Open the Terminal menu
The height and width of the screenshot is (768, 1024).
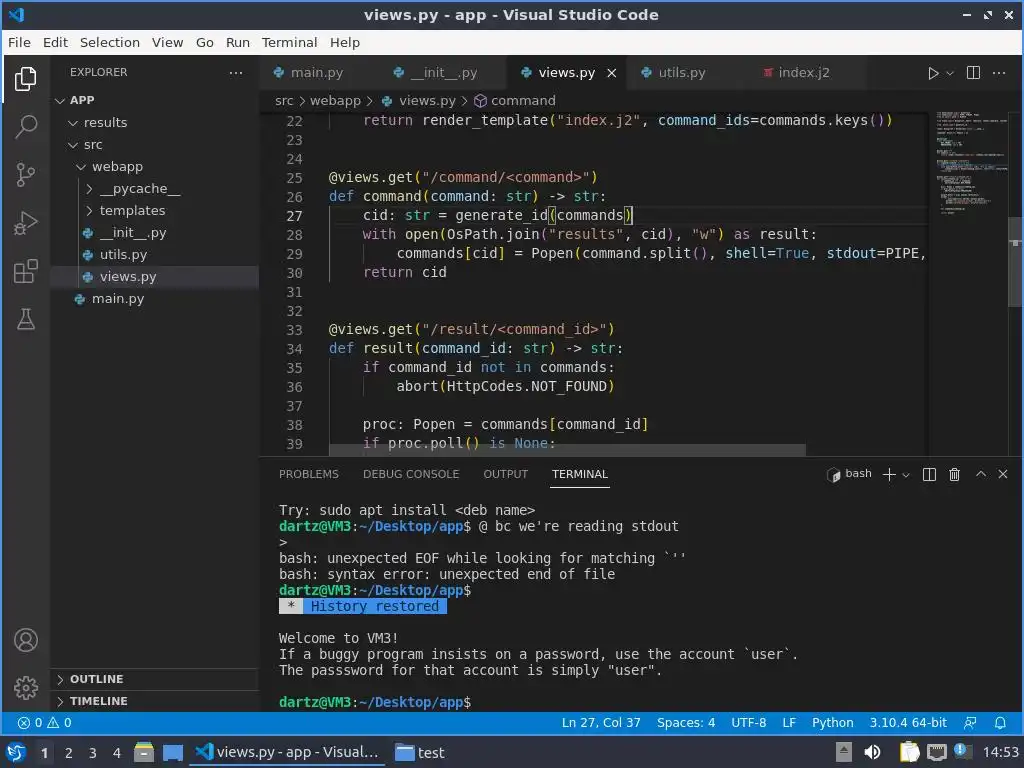point(289,42)
